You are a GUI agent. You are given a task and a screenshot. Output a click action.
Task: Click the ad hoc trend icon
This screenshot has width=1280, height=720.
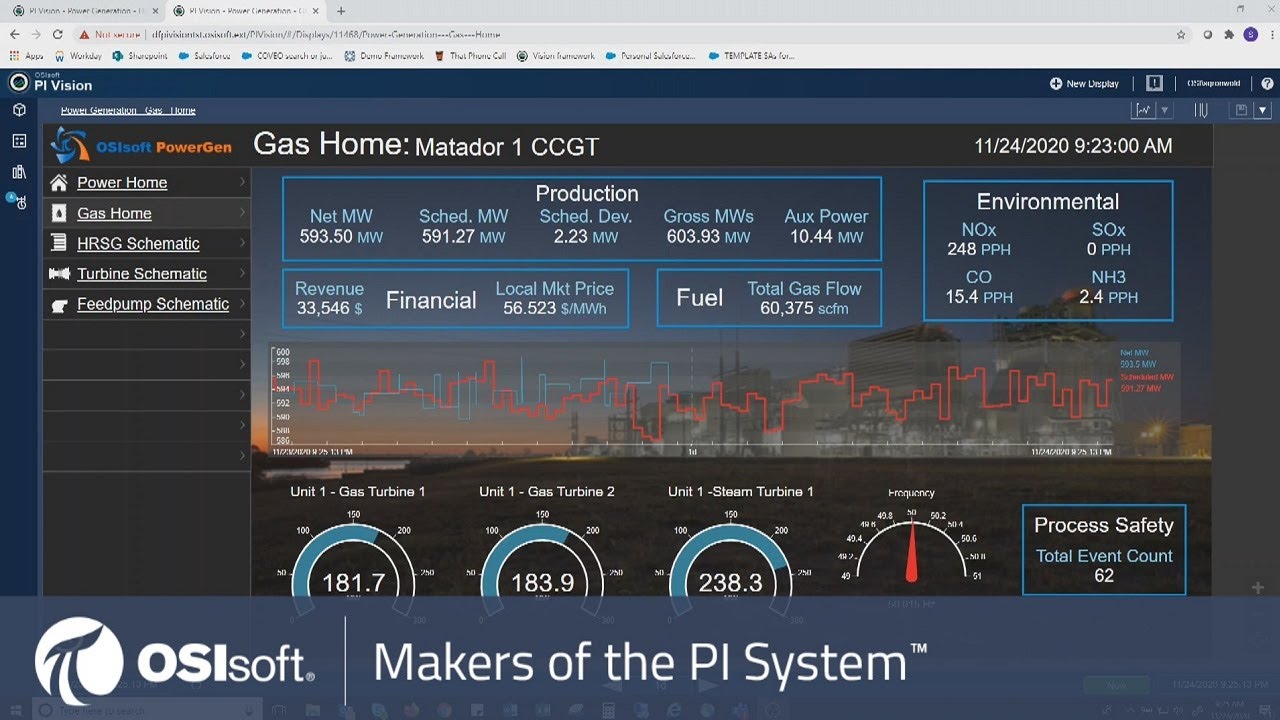pyautogui.click(x=1143, y=110)
